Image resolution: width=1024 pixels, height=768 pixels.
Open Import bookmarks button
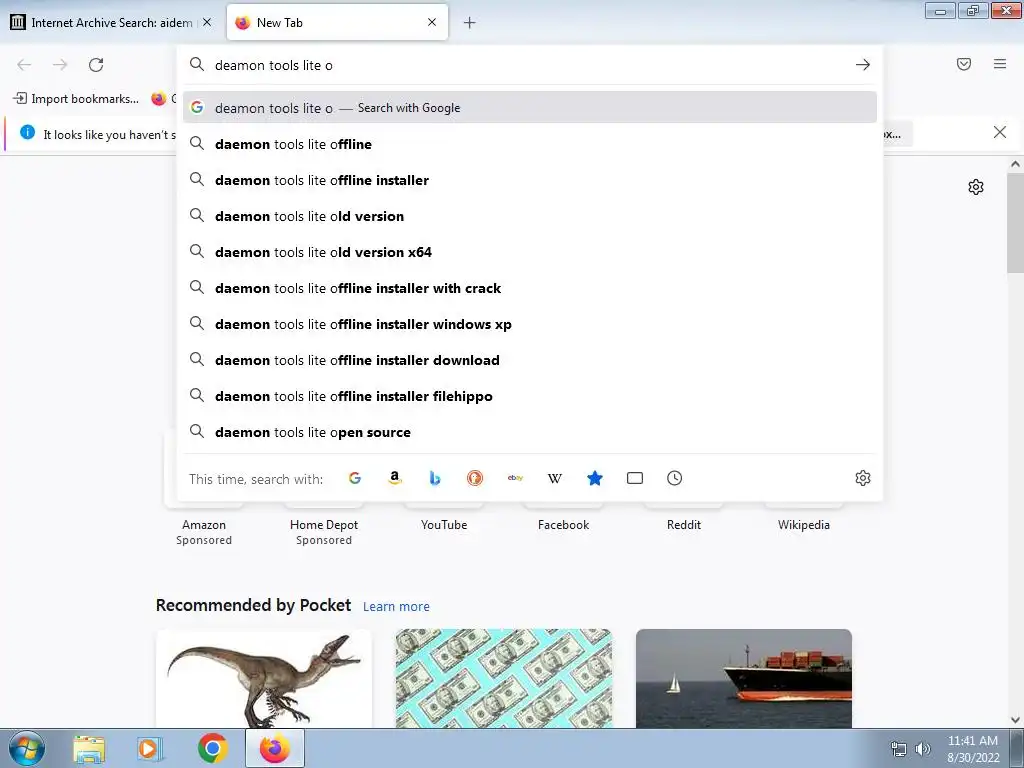76,99
